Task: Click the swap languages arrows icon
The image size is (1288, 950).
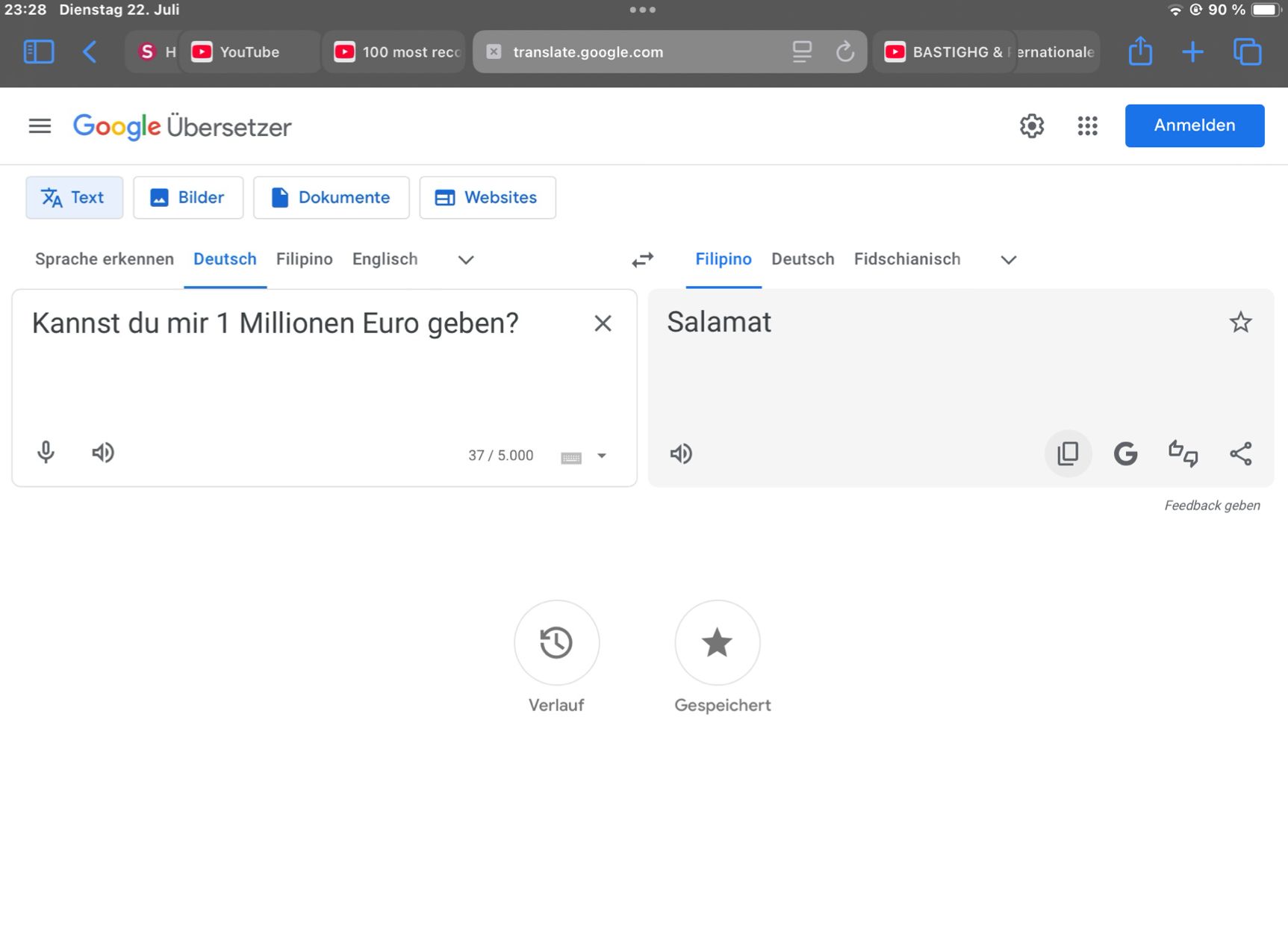Action: click(x=642, y=259)
